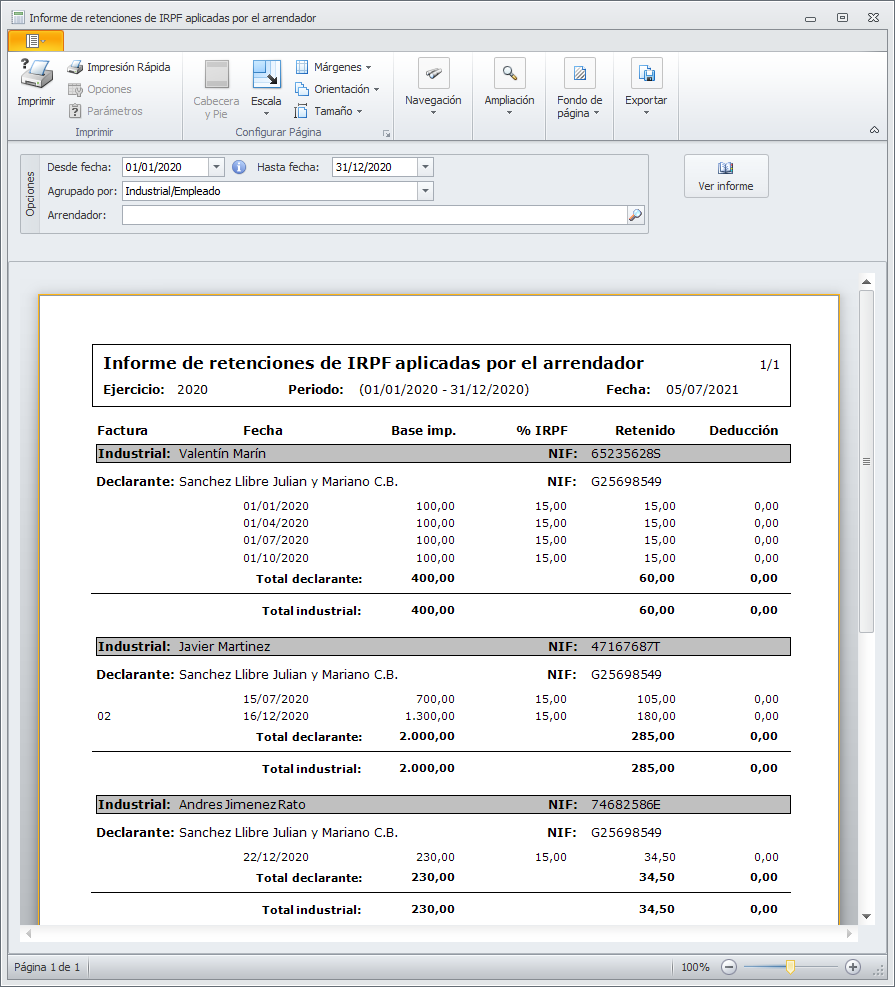Open the Orientación dropdown

coord(337,89)
